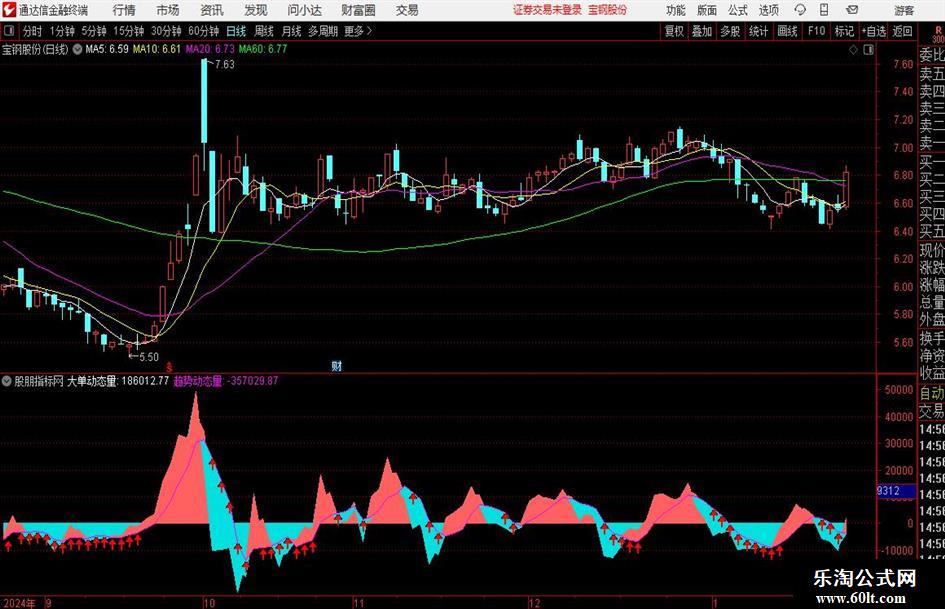This screenshot has width=945, height=609.
Task: Open the 公式 menu
Action: tap(738, 10)
